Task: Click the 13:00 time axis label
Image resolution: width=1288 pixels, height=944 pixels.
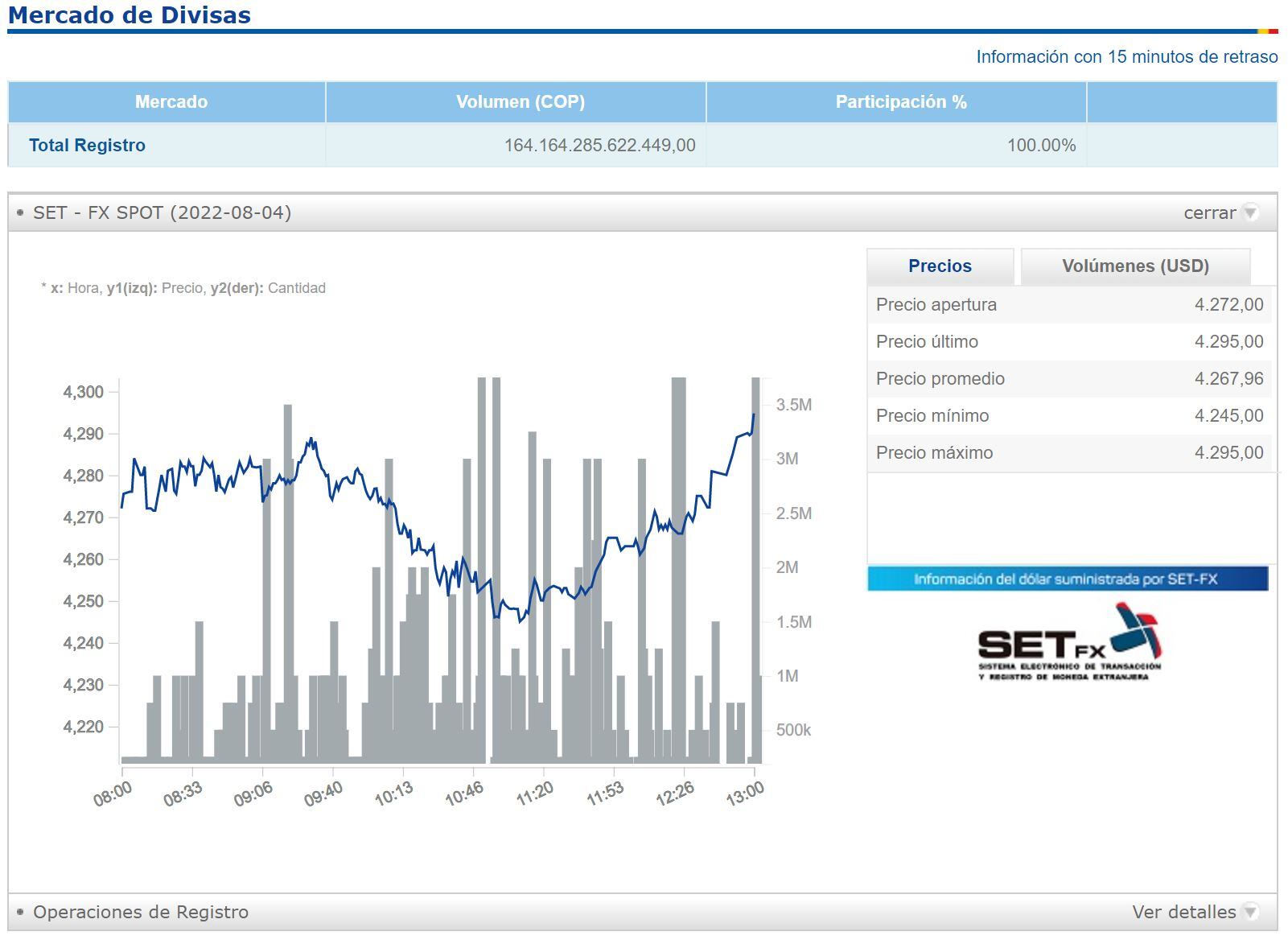Action: pyautogui.click(x=745, y=793)
